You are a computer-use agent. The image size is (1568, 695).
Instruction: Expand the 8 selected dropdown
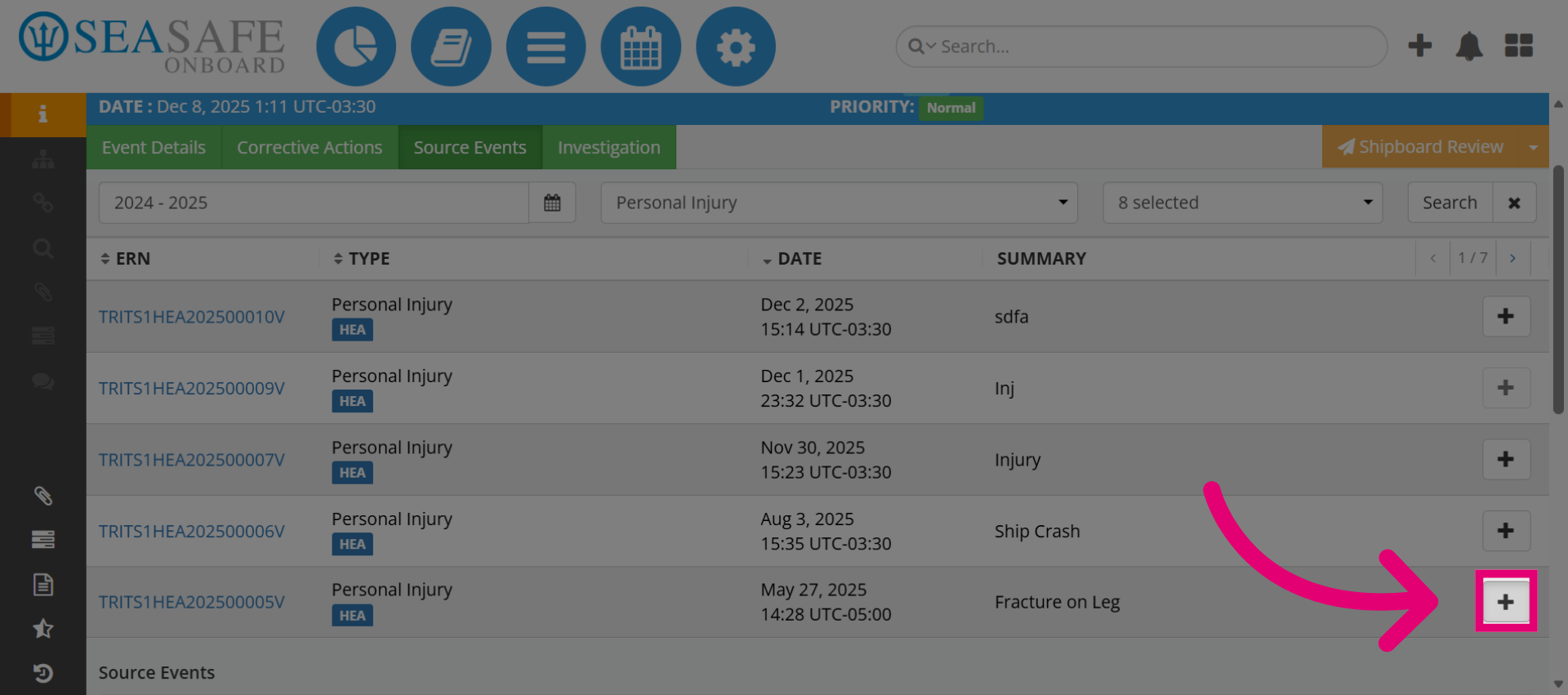click(x=1242, y=203)
